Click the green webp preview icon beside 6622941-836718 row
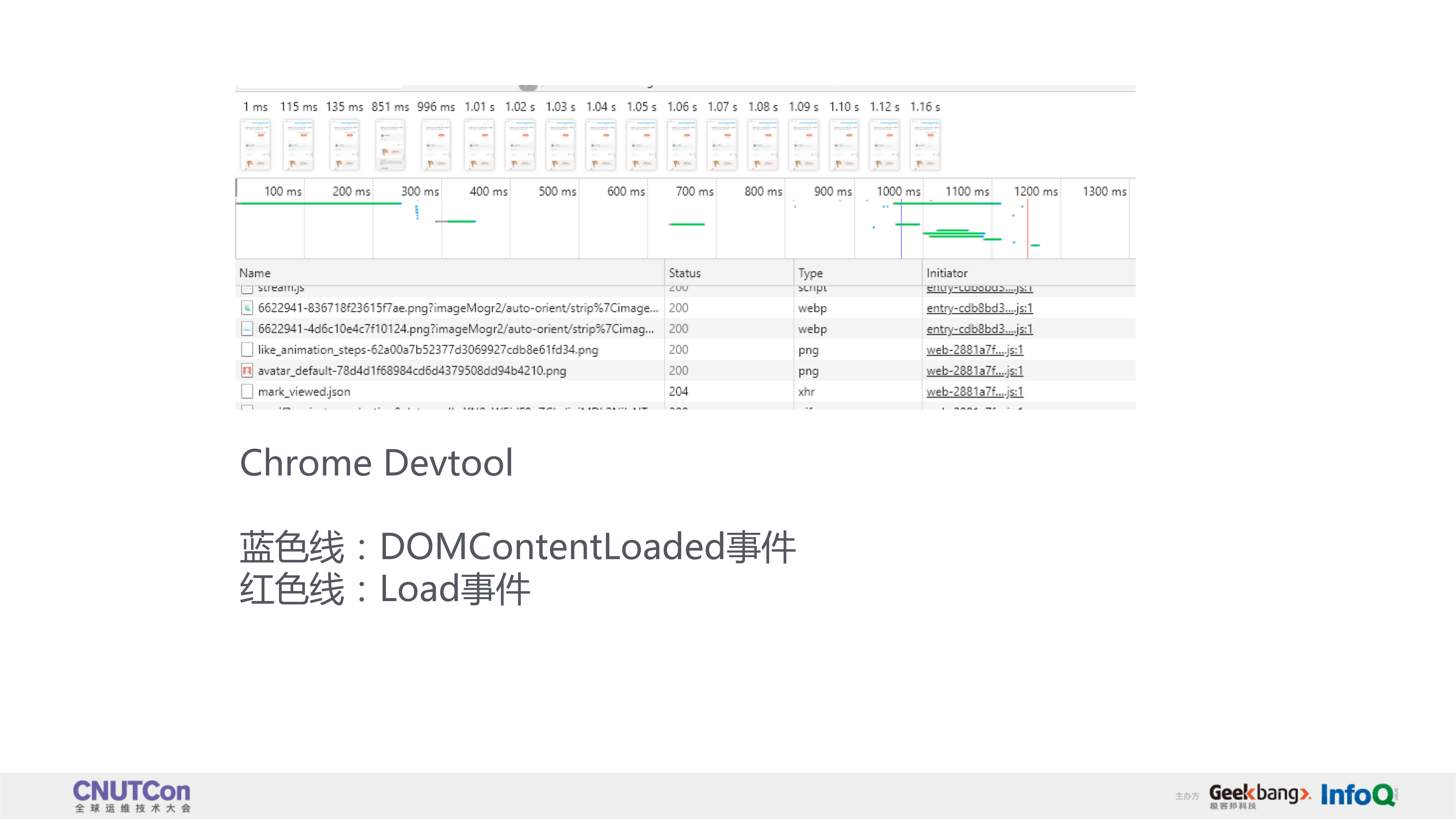This screenshot has width=1456, height=819. pos(247,308)
